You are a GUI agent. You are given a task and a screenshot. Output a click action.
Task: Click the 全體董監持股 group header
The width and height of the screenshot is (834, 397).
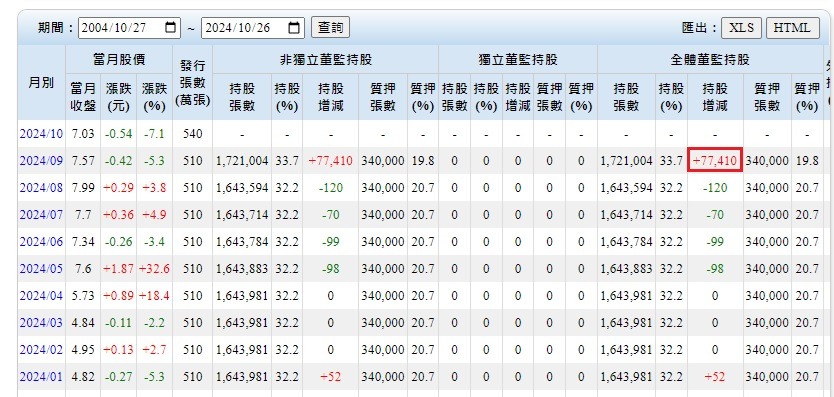click(x=710, y=60)
